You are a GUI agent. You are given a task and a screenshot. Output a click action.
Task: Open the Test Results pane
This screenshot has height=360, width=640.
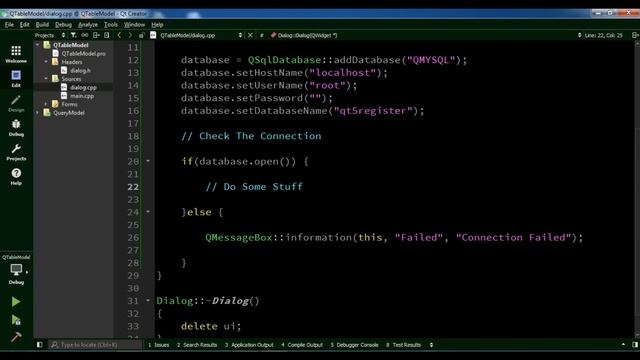(x=403, y=345)
